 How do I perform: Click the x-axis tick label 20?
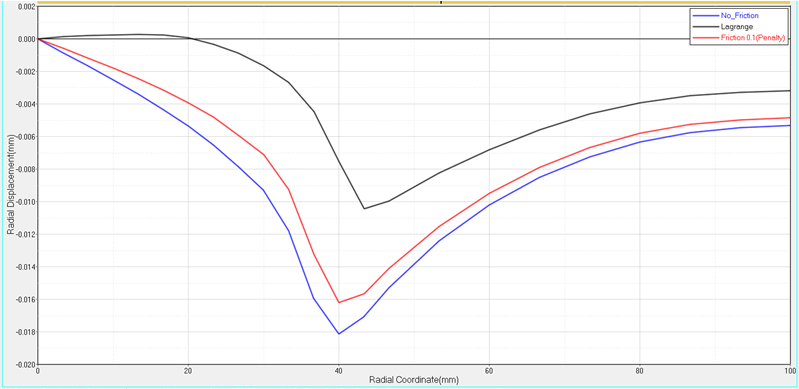click(x=188, y=371)
